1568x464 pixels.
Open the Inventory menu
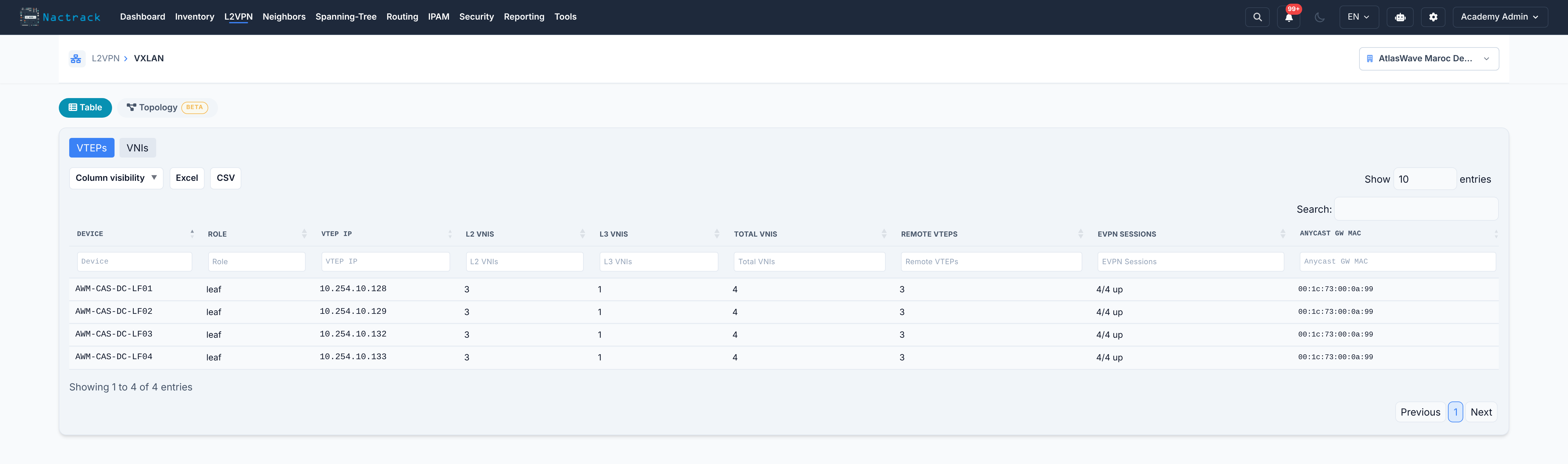[194, 17]
